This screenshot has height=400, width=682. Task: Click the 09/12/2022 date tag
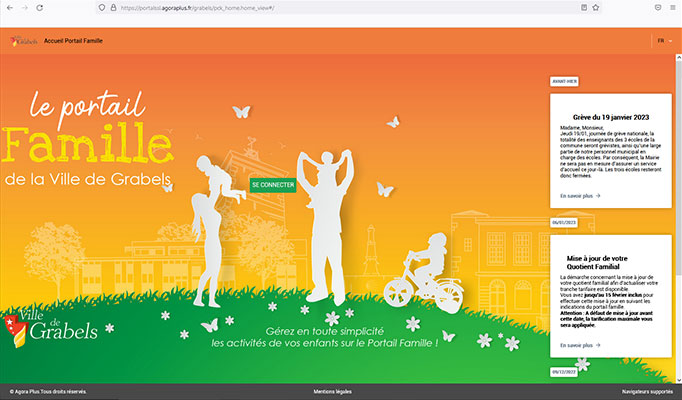564,372
